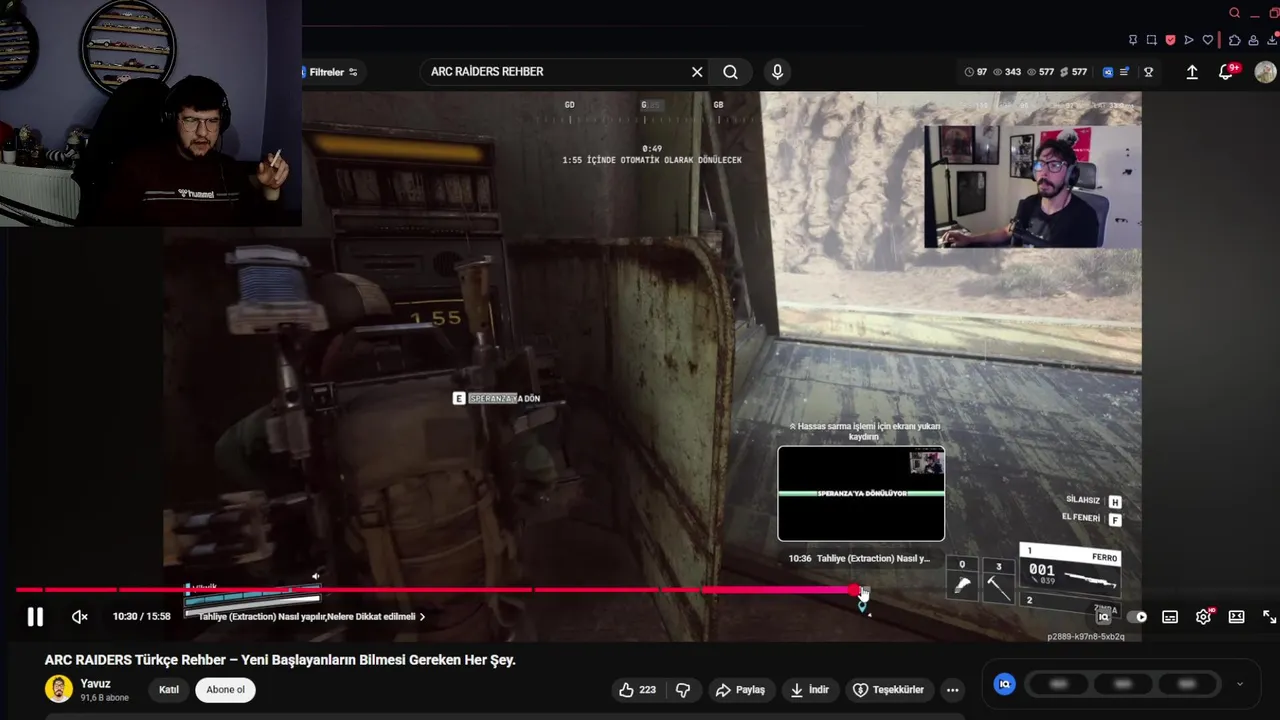
Task: Click the progress bar scrubber handle
Action: (x=856, y=590)
